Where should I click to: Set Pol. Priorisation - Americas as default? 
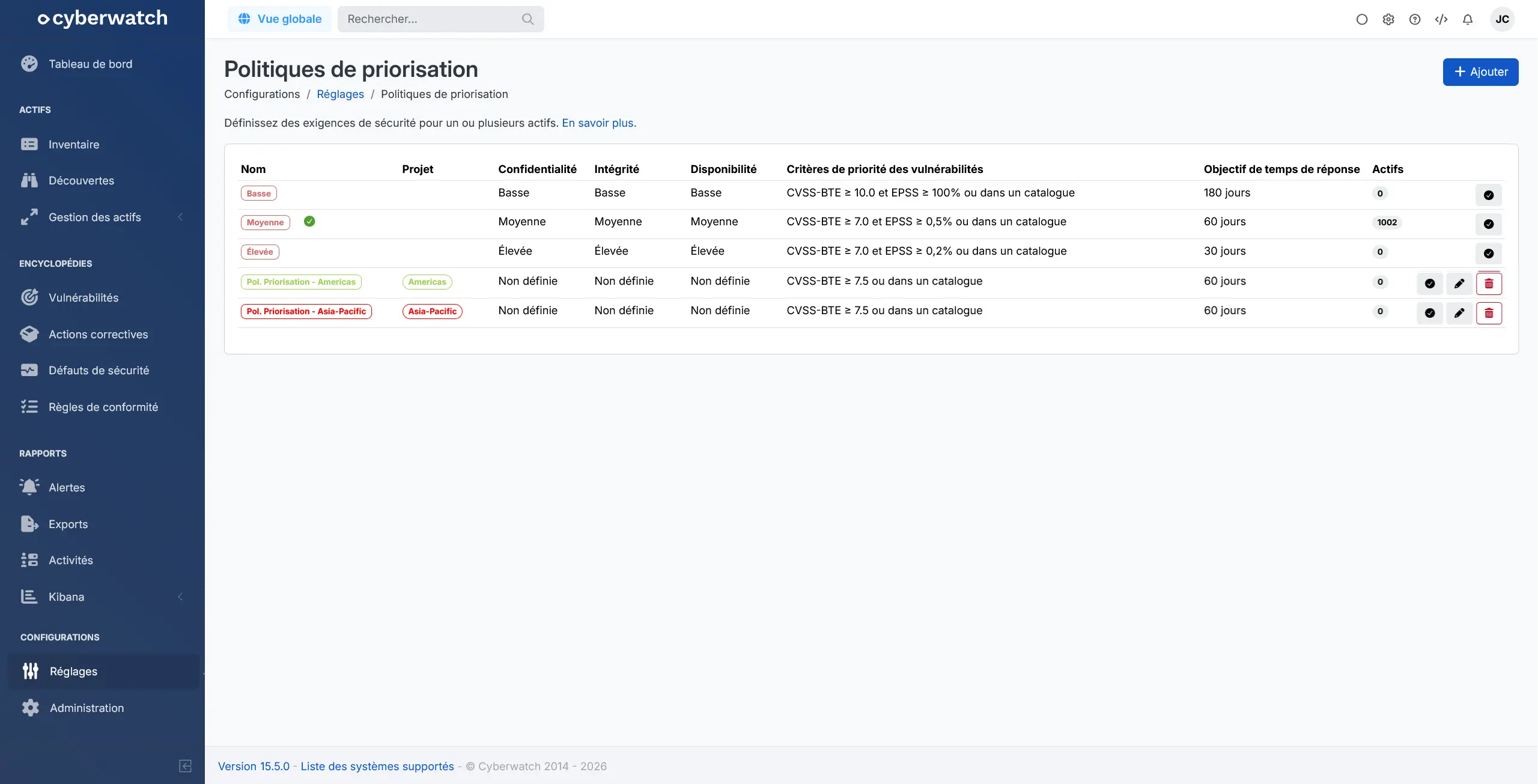point(1430,284)
